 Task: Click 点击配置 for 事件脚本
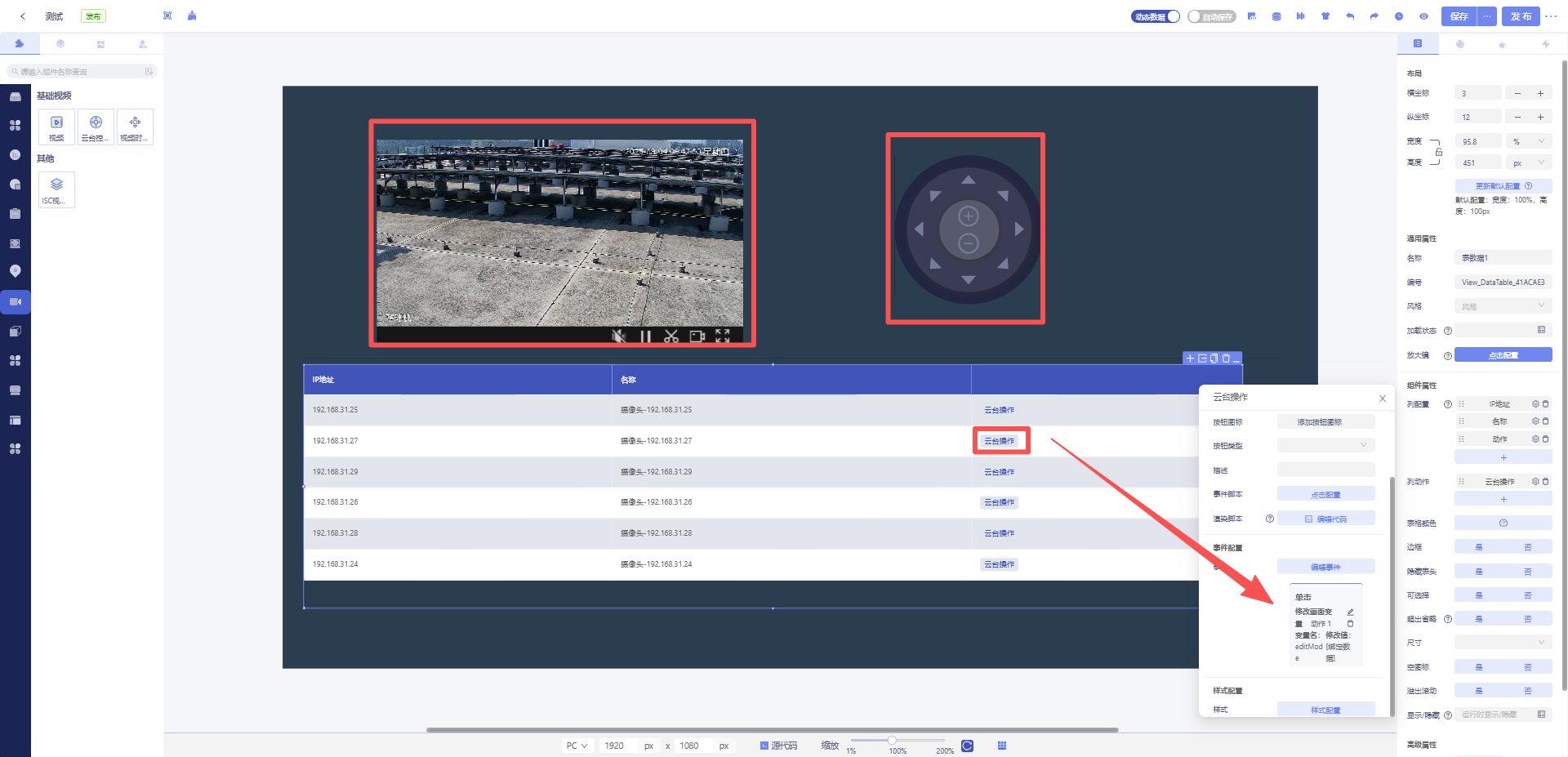click(x=1325, y=494)
